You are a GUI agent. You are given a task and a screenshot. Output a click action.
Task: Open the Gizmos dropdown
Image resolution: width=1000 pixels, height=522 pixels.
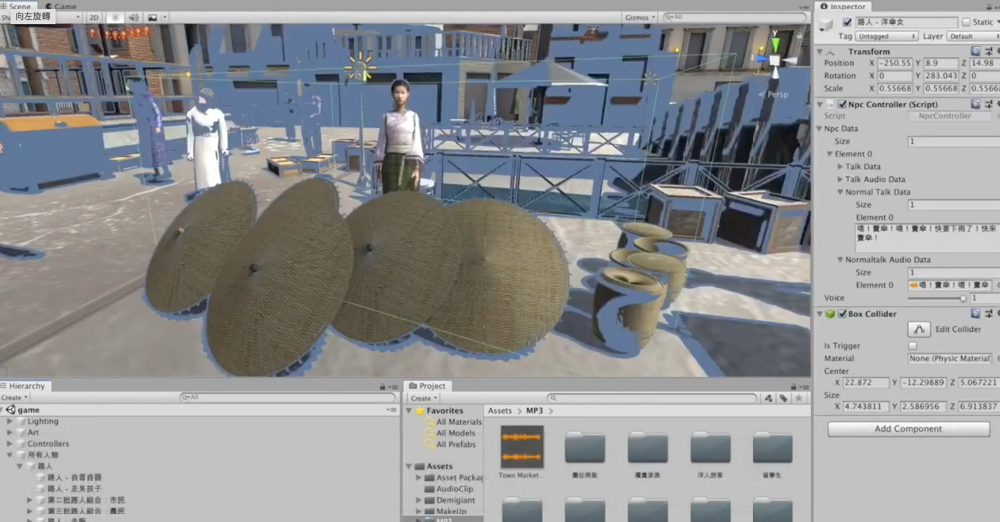640,17
